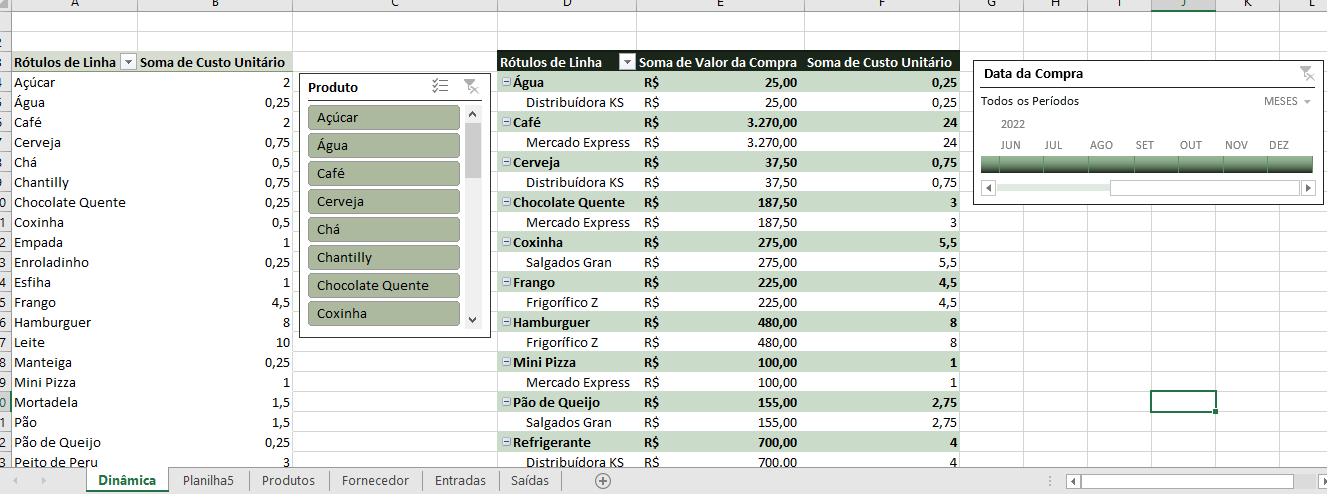This screenshot has height=494, width=1327.
Task: Open the Rótulos de Linha filter of the middle pivot table
Action: [x=627, y=62]
